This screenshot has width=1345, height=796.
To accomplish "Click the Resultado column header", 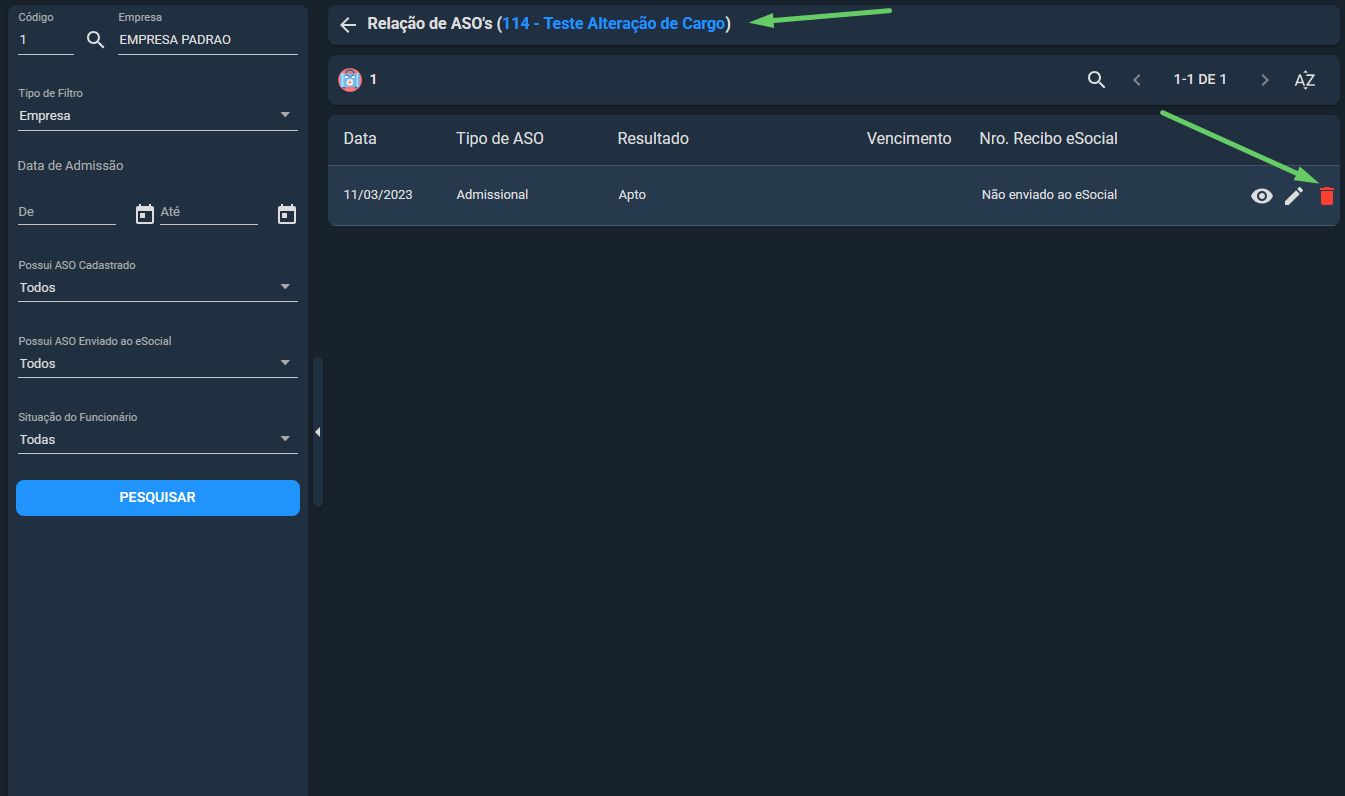I will coord(653,139).
